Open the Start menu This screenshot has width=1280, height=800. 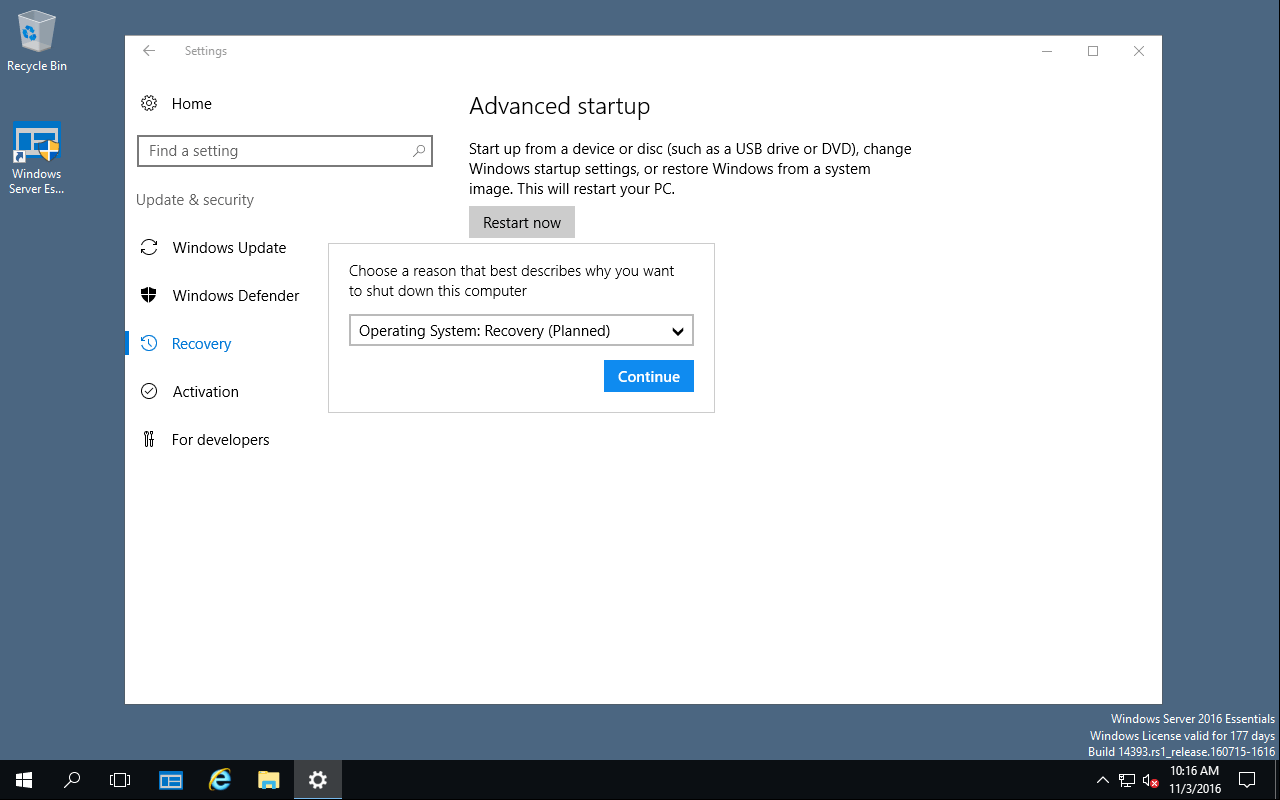click(x=24, y=780)
